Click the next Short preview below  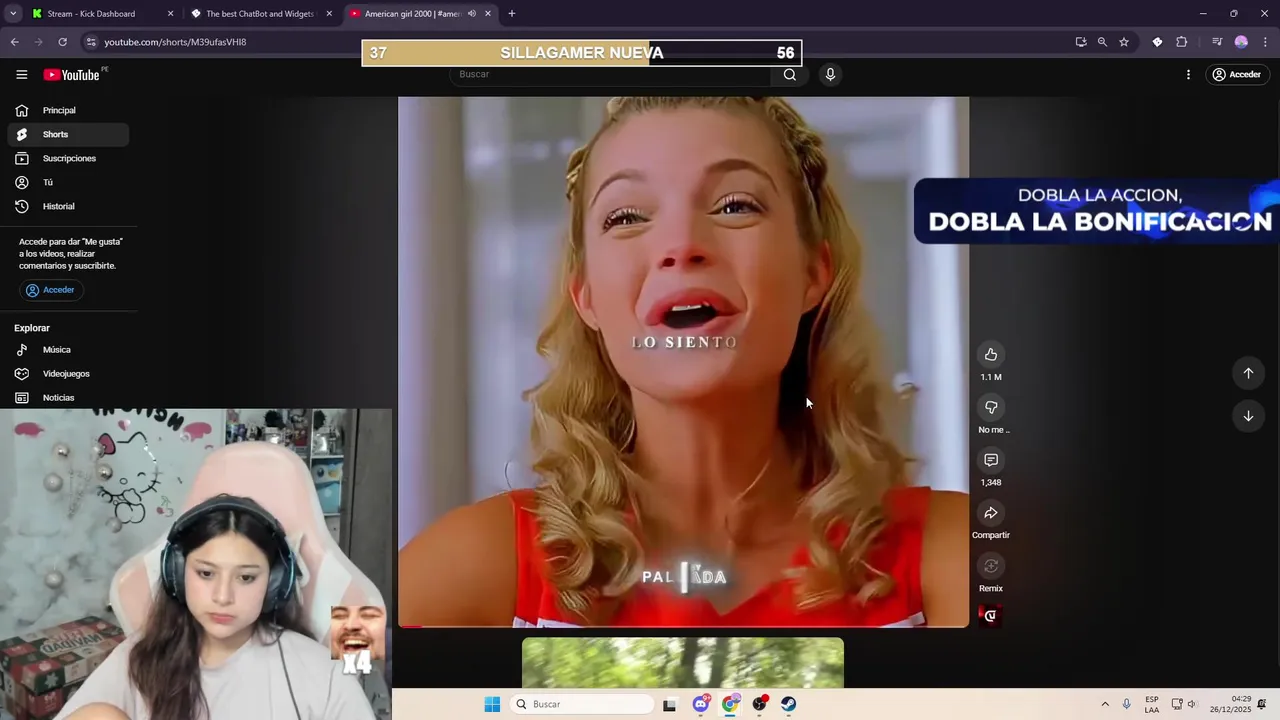point(683,663)
